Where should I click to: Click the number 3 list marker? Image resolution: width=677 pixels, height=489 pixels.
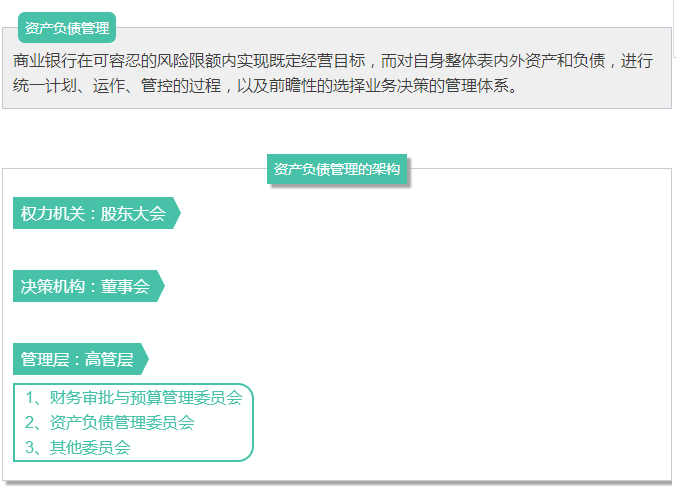pyautogui.click(x=31, y=447)
